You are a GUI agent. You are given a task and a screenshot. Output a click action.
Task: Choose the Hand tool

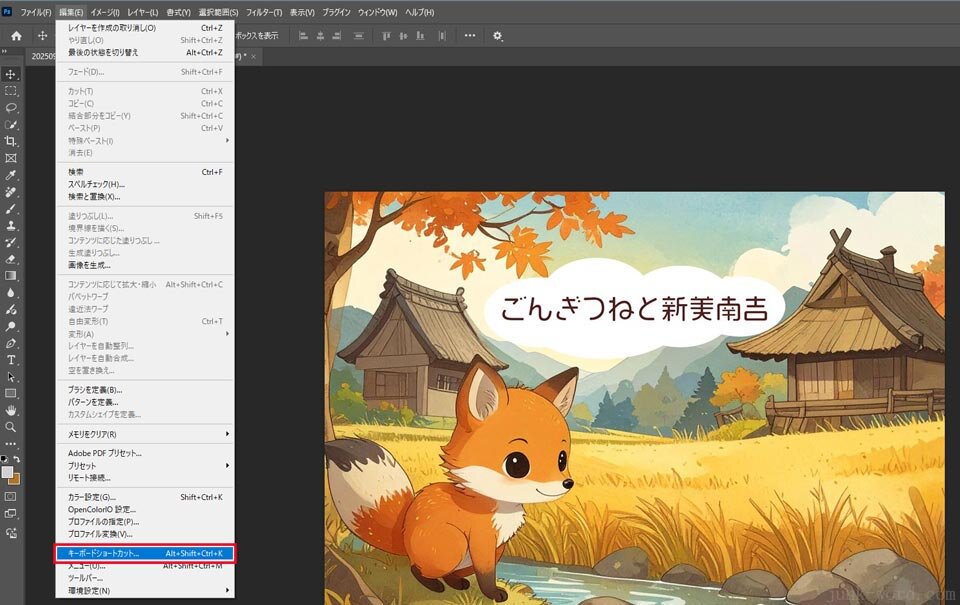click(x=11, y=410)
